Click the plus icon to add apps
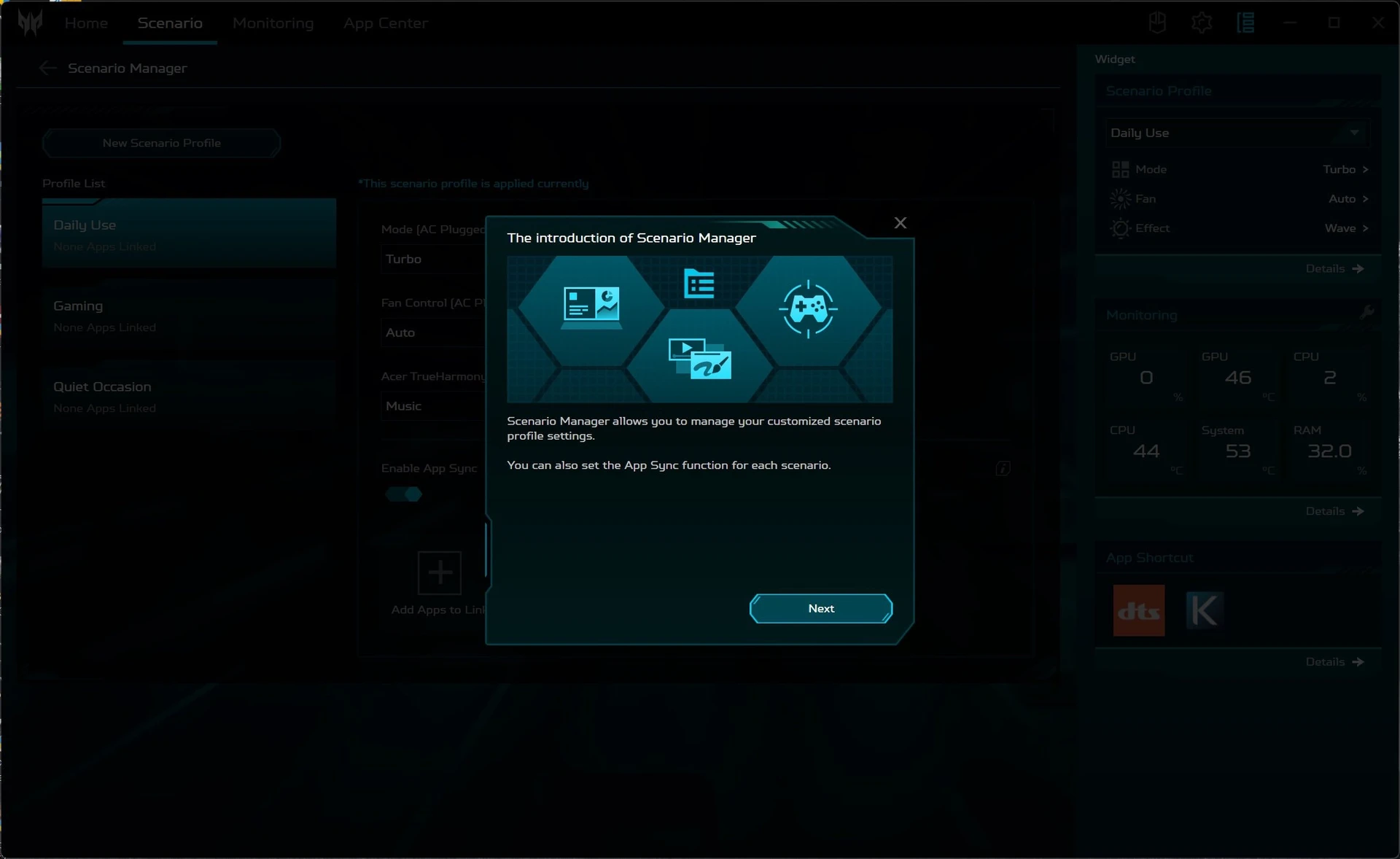Image resolution: width=1400 pixels, height=859 pixels. (440, 573)
